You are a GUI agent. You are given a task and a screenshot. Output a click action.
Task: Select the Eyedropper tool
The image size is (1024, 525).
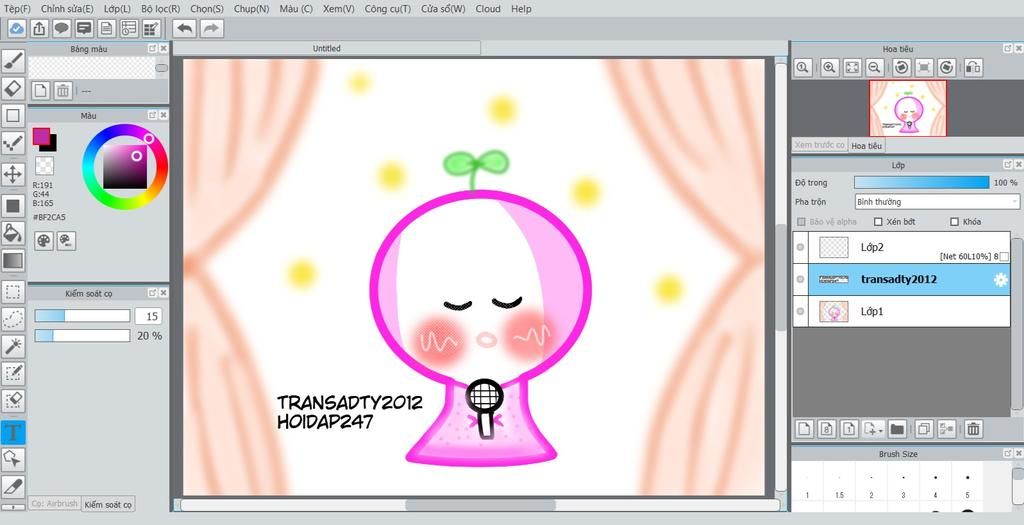(13, 486)
